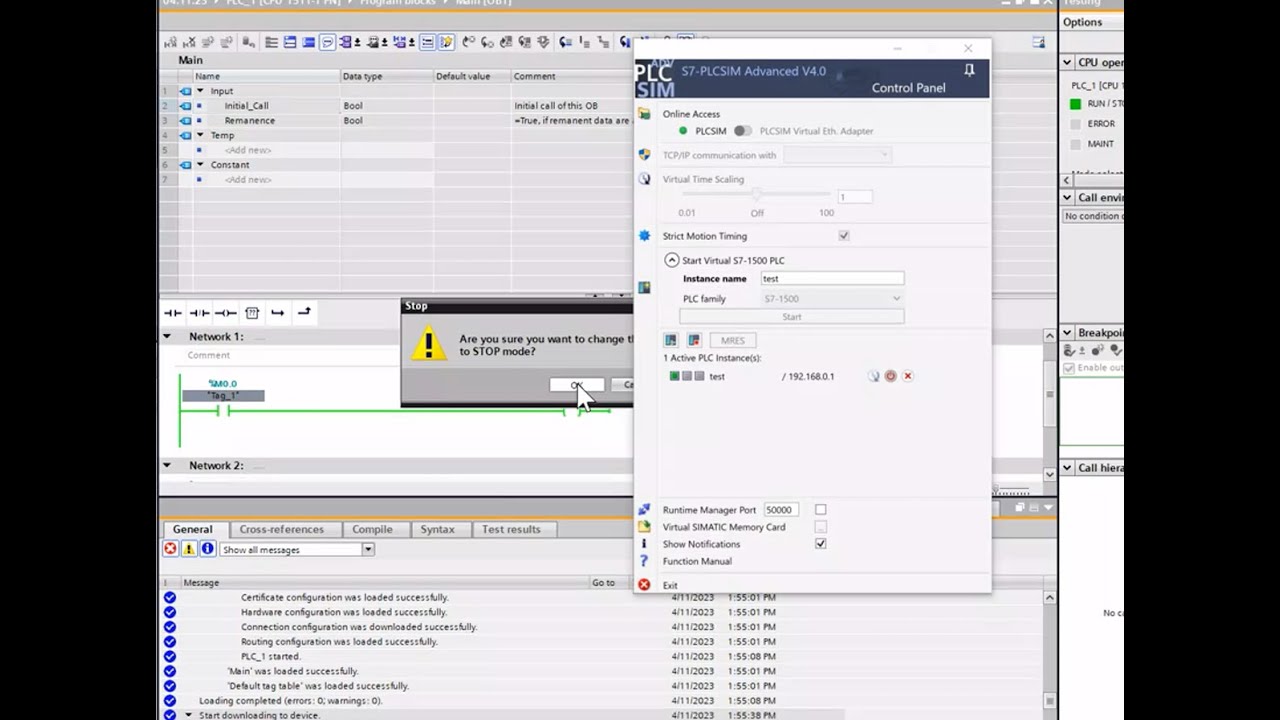Collapse the Input group in Main interface

coord(200,91)
